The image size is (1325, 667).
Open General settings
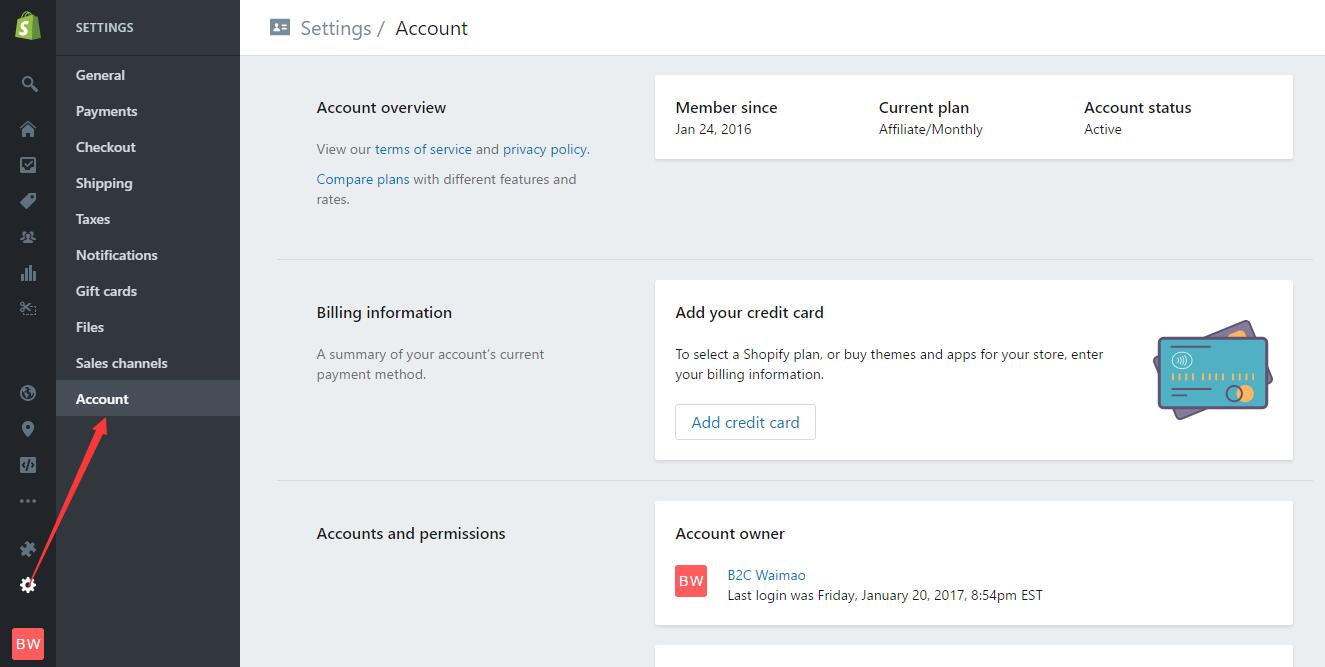[x=148, y=75]
